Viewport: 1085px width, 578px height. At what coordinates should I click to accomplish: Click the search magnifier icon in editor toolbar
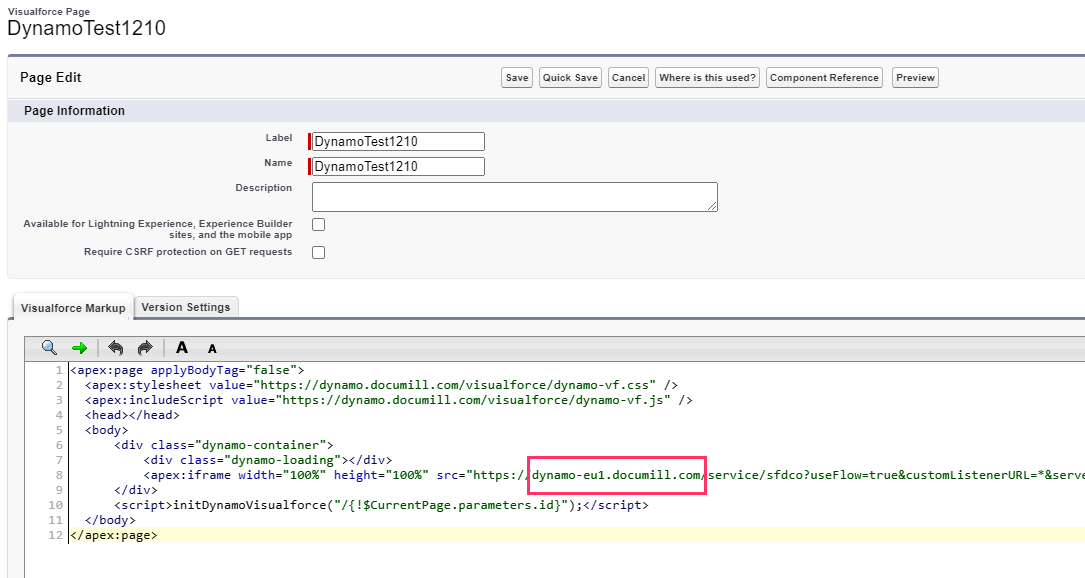pyautogui.click(x=49, y=348)
